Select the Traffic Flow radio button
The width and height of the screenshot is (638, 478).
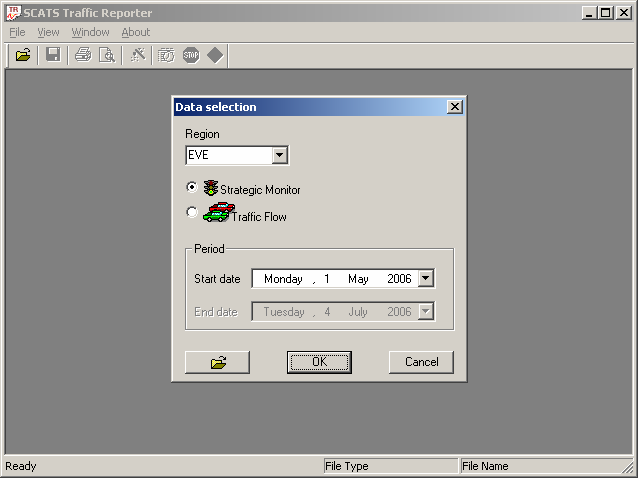coord(192,212)
